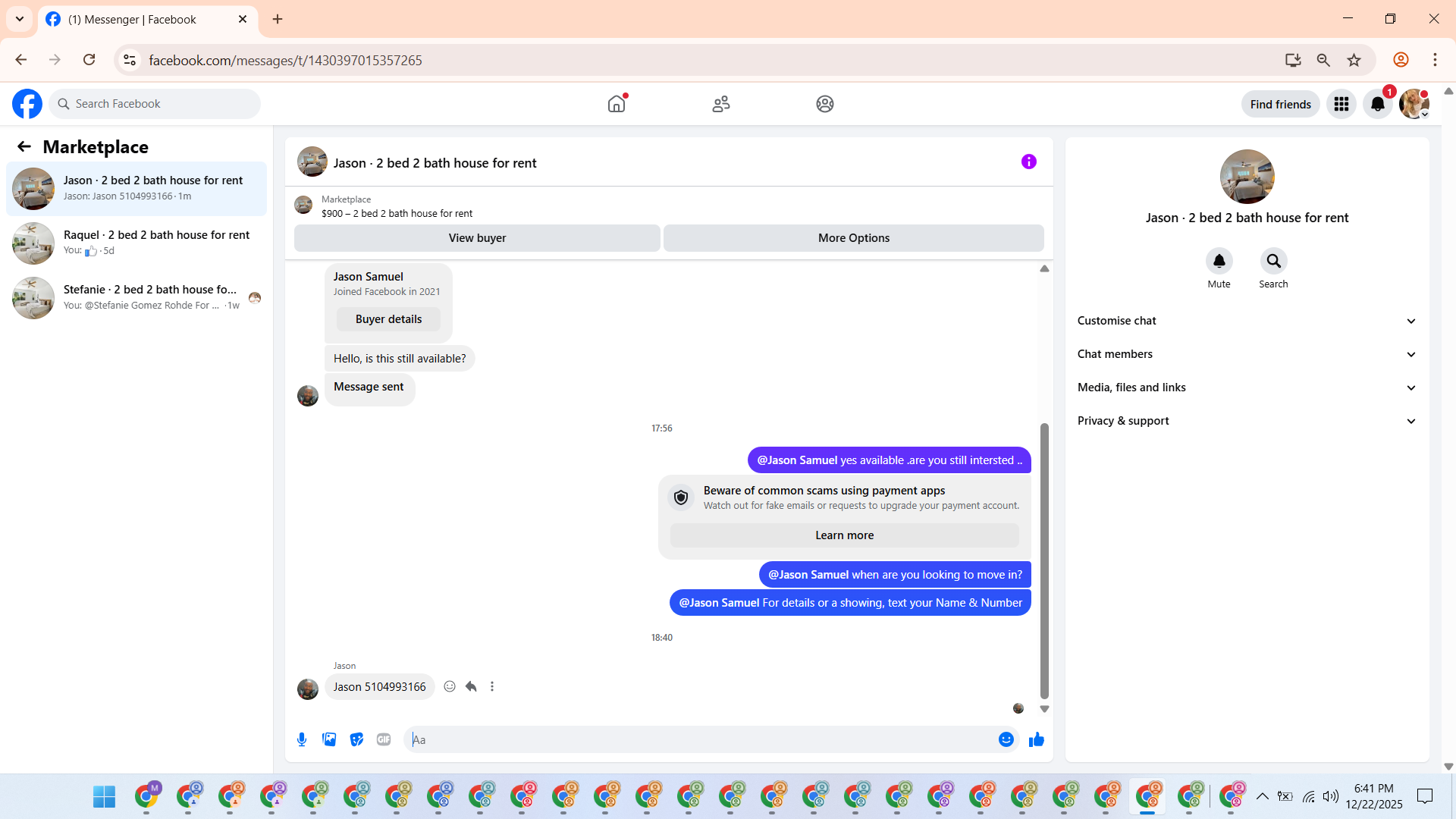React to Jason's phone number message
1456x819 pixels.
click(x=450, y=686)
